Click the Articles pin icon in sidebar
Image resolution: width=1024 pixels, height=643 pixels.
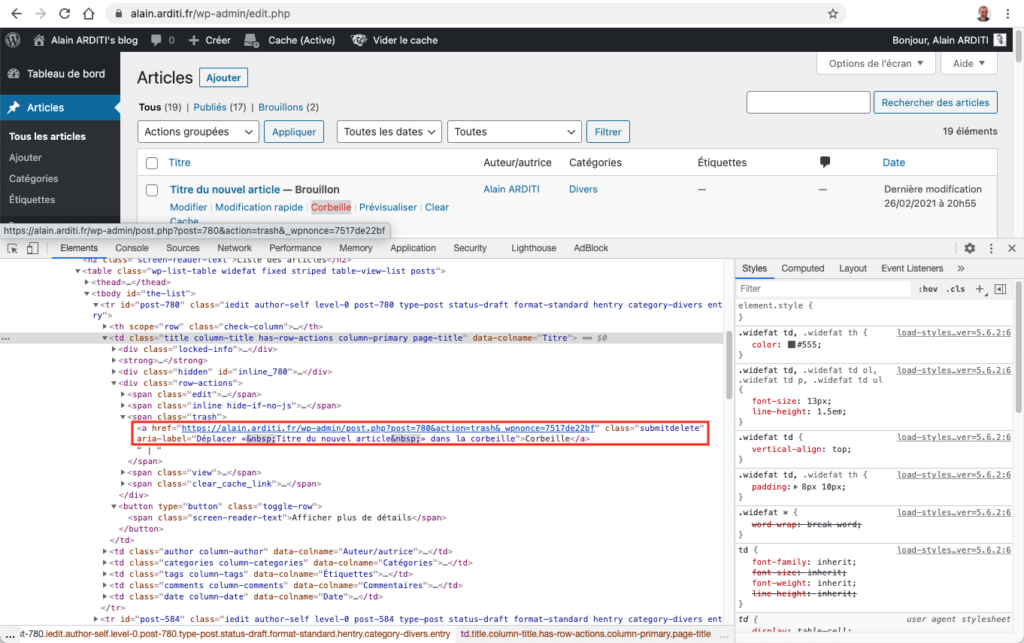[x=14, y=107]
